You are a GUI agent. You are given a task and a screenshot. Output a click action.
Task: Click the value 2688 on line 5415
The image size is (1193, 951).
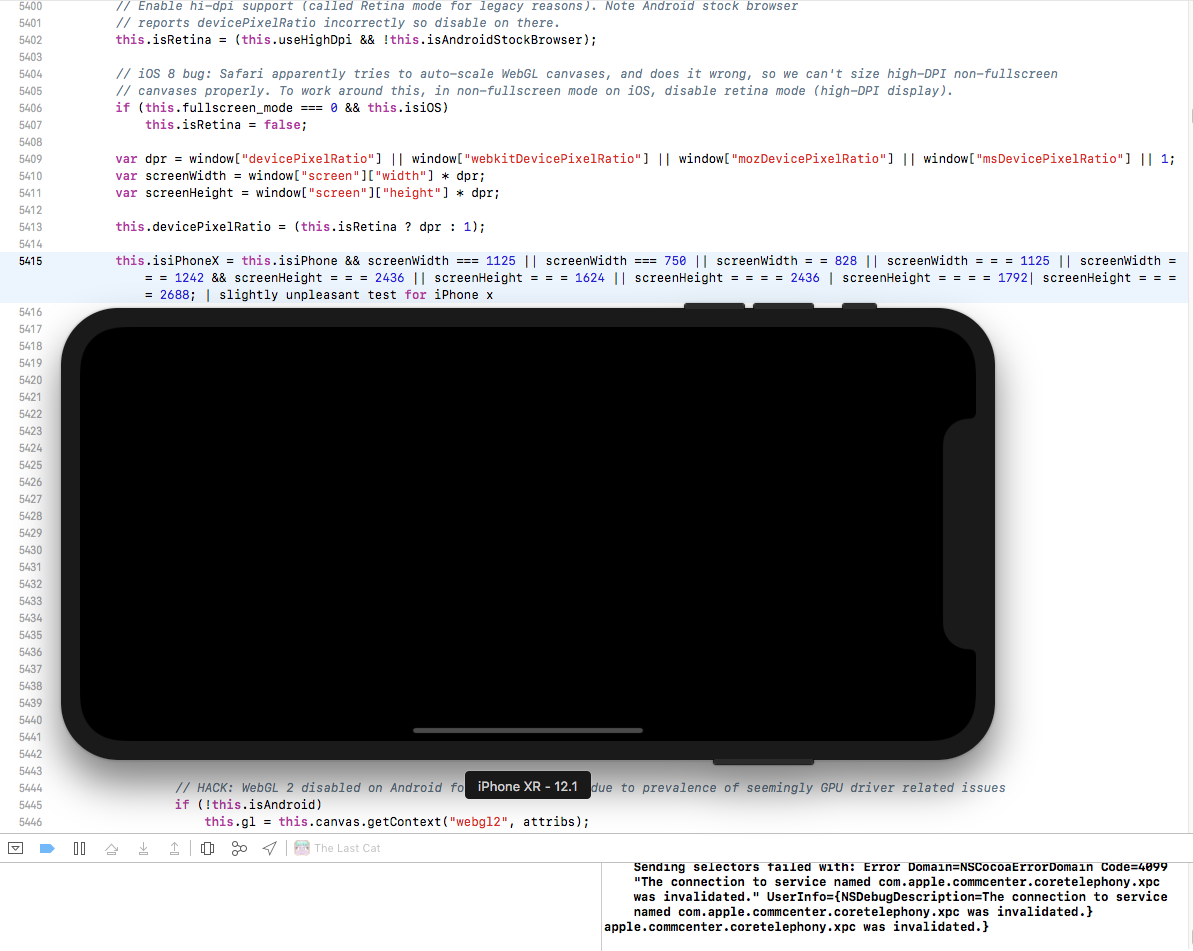[174, 295]
